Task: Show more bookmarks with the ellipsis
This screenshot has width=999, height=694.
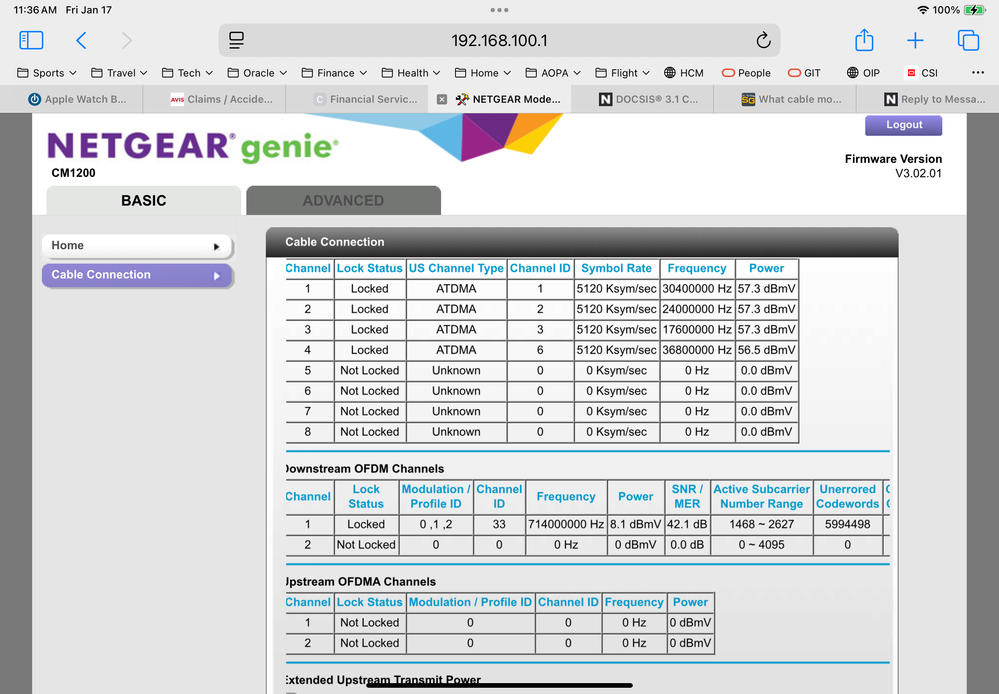Action: [977, 73]
